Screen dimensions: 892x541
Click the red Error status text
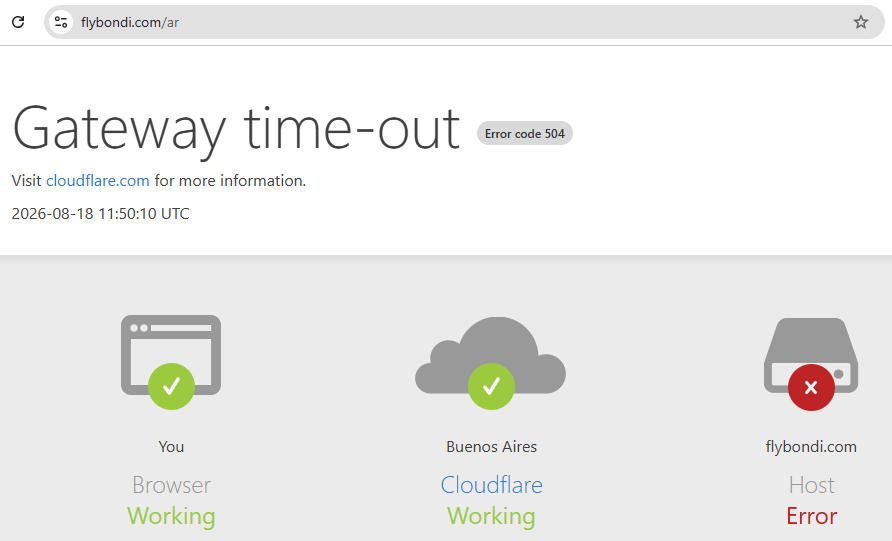[811, 517]
